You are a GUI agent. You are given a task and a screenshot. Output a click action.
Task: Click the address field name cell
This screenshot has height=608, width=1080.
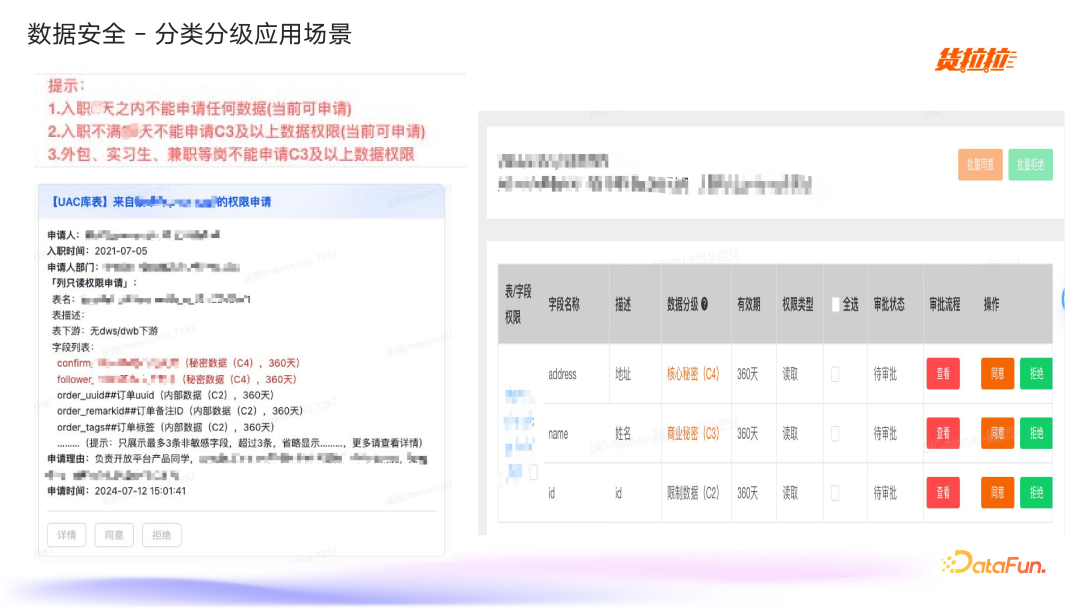click(x=562, y=374)
